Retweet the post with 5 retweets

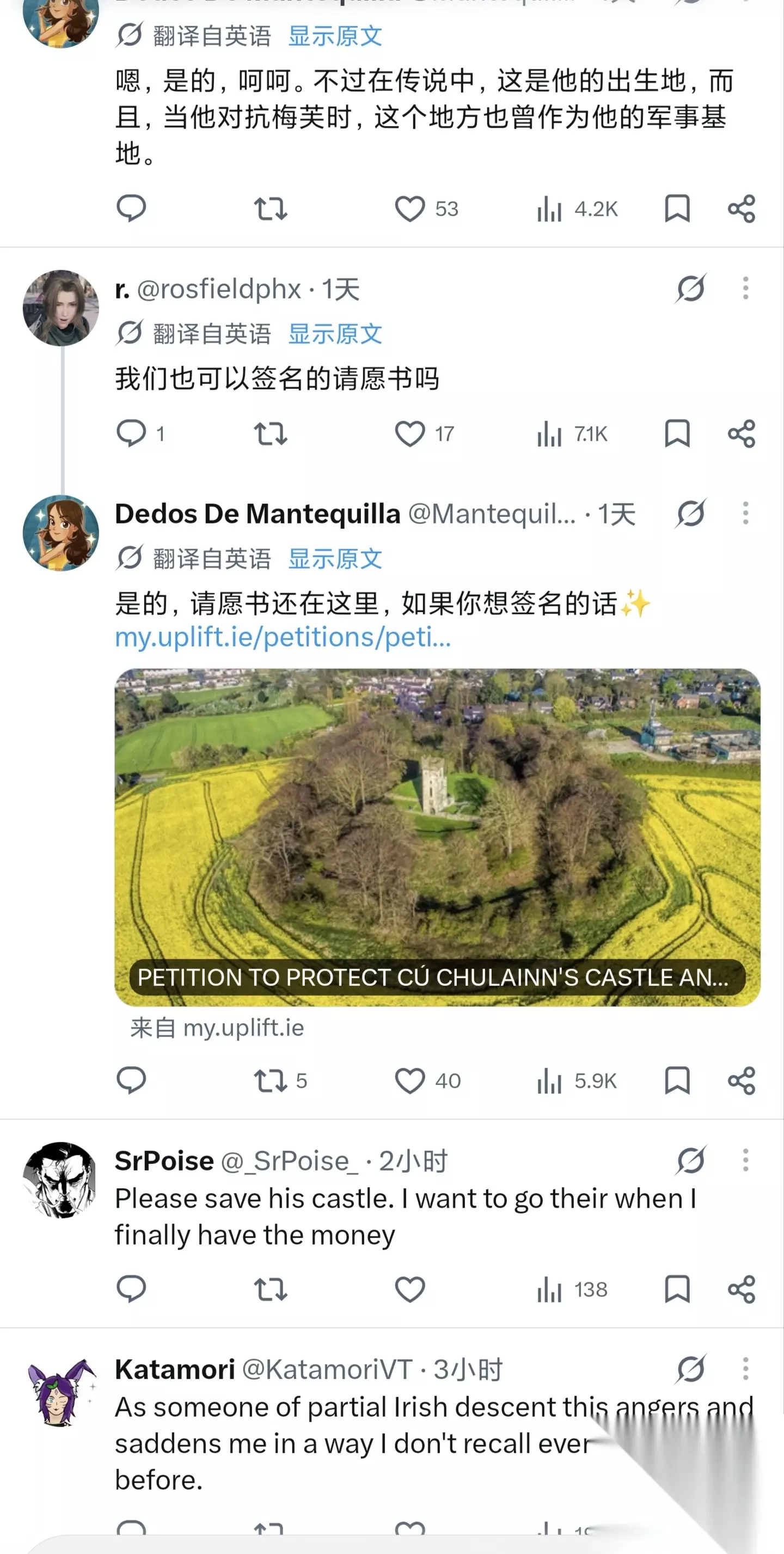point(269,1081)
